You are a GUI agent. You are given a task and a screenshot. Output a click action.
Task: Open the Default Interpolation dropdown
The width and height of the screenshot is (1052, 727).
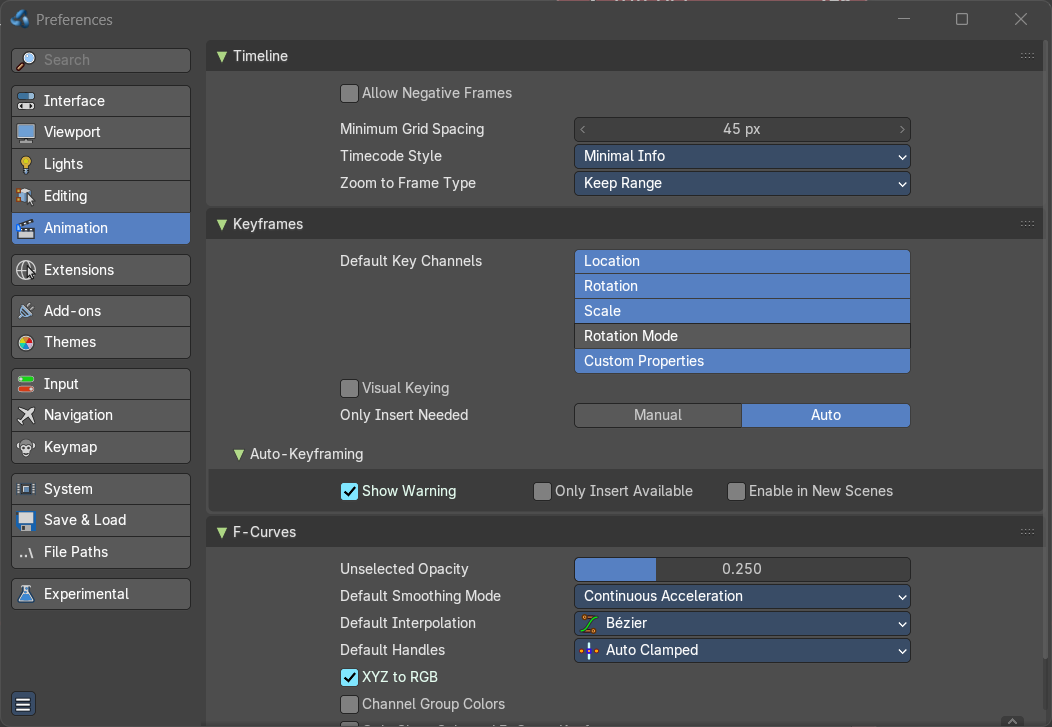pyautogui.click(x=742, y=624)
